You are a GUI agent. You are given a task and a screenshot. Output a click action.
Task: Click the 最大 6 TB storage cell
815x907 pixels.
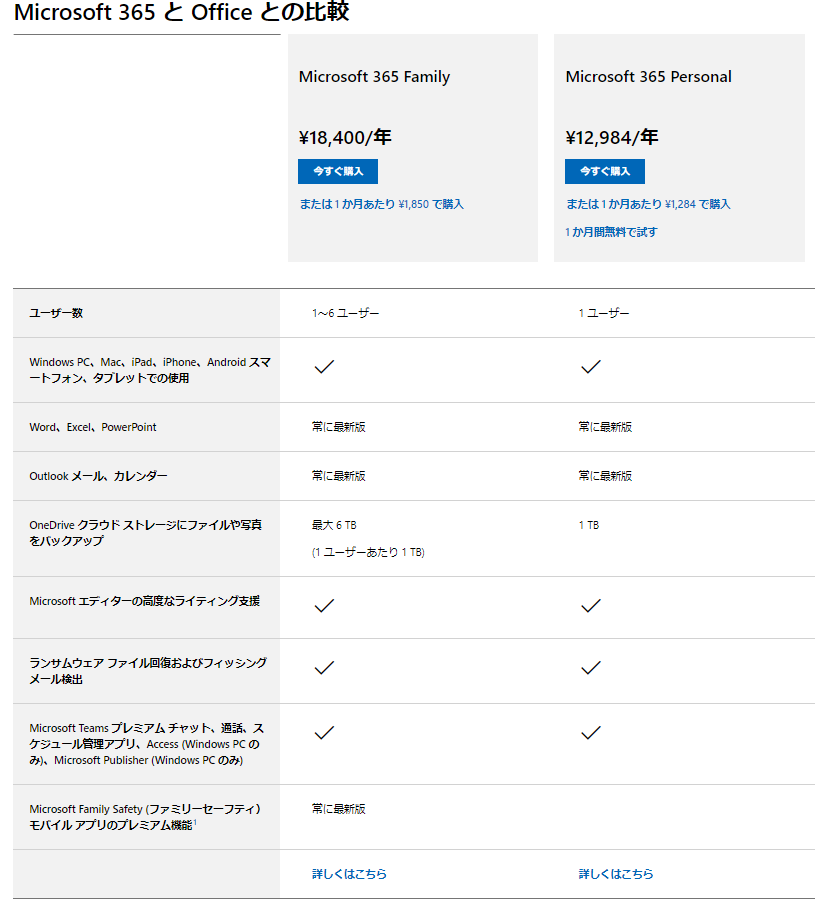[334, 525]
